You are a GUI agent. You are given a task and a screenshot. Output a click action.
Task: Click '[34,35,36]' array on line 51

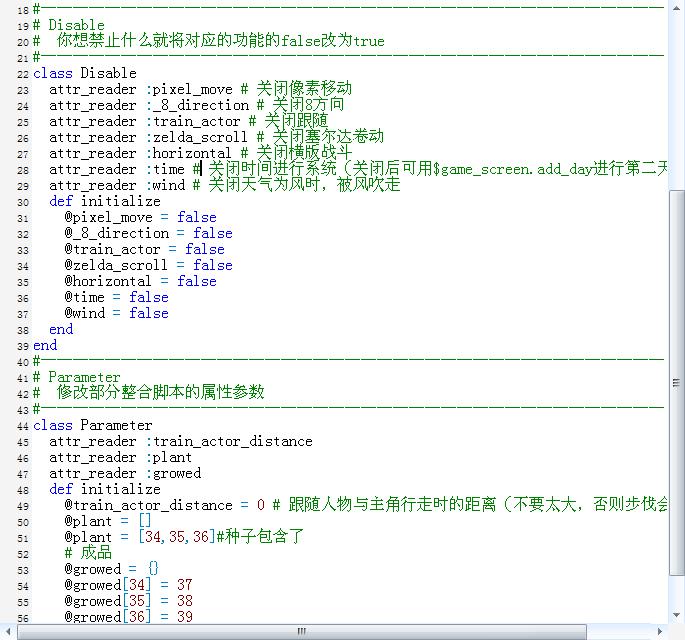pyautogui.click(x=177, y=537)
